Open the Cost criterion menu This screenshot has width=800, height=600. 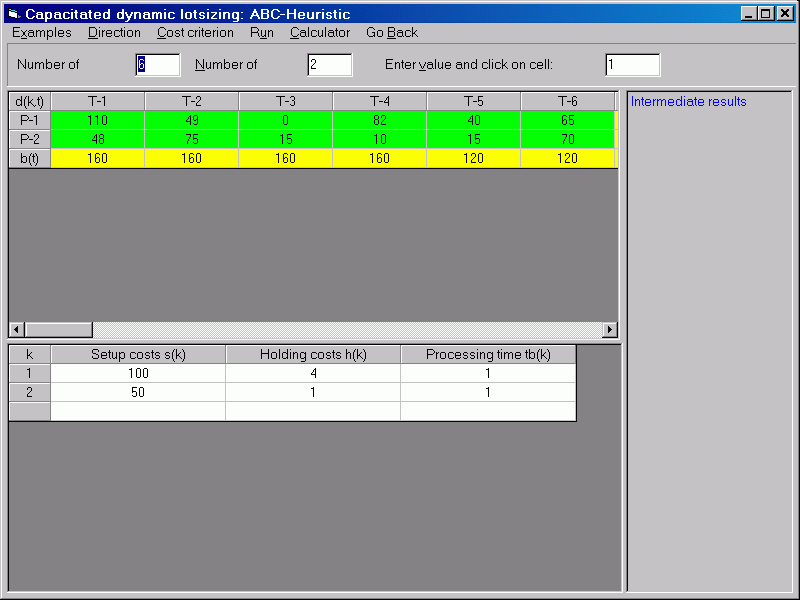(195, 32)
